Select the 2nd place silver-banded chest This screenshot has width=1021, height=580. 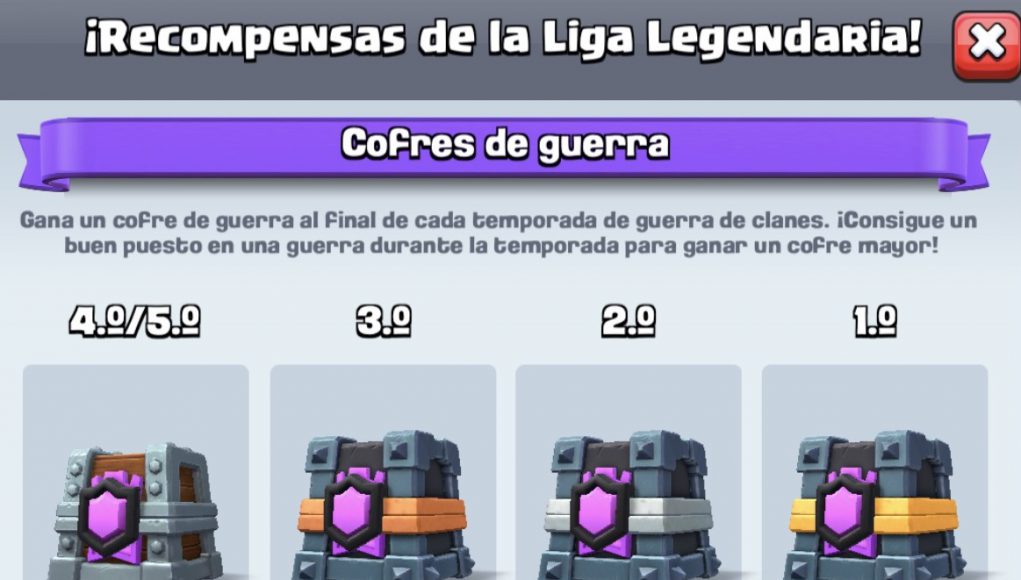628,504
